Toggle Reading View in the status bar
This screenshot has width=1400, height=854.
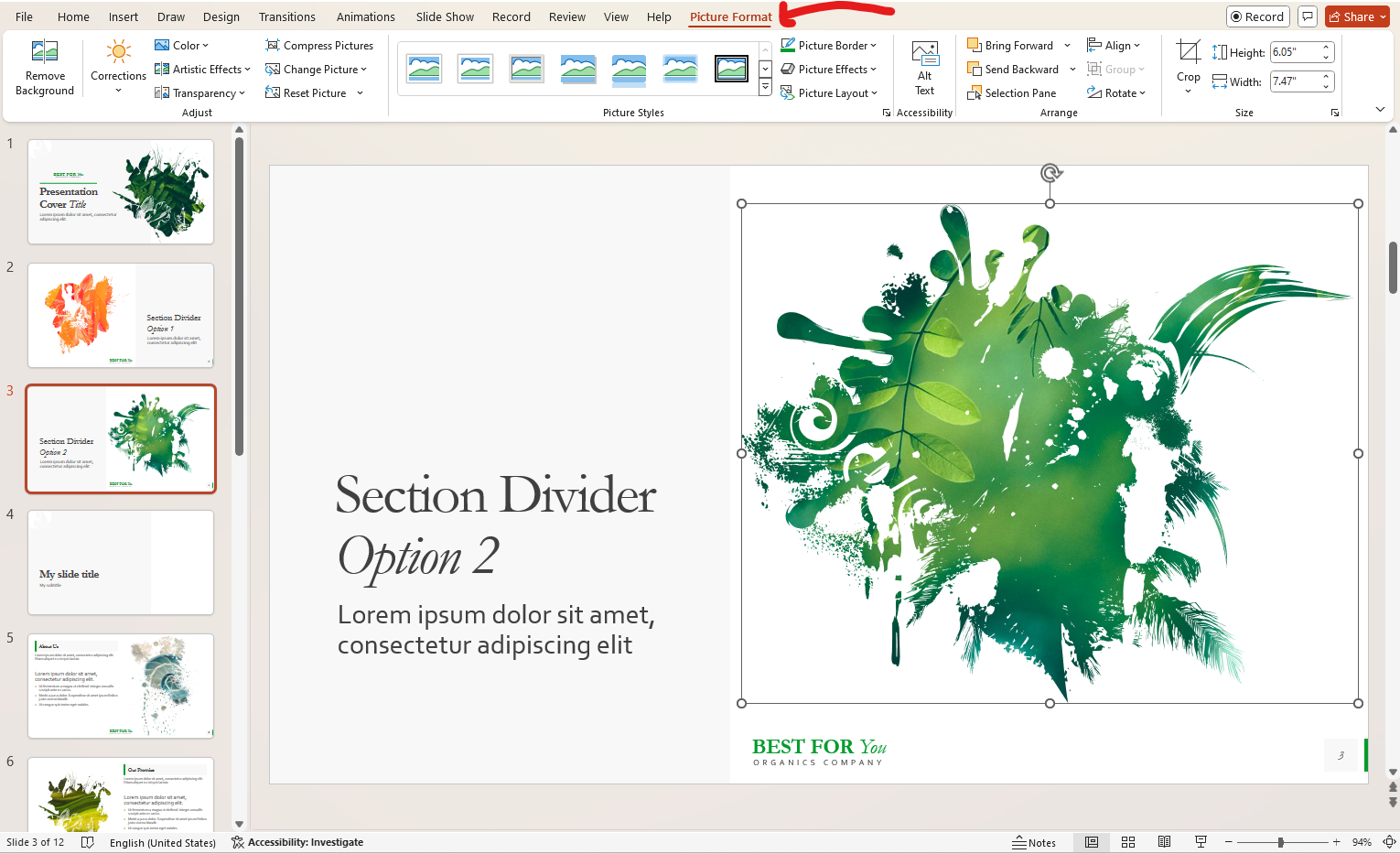(1164, 841)
